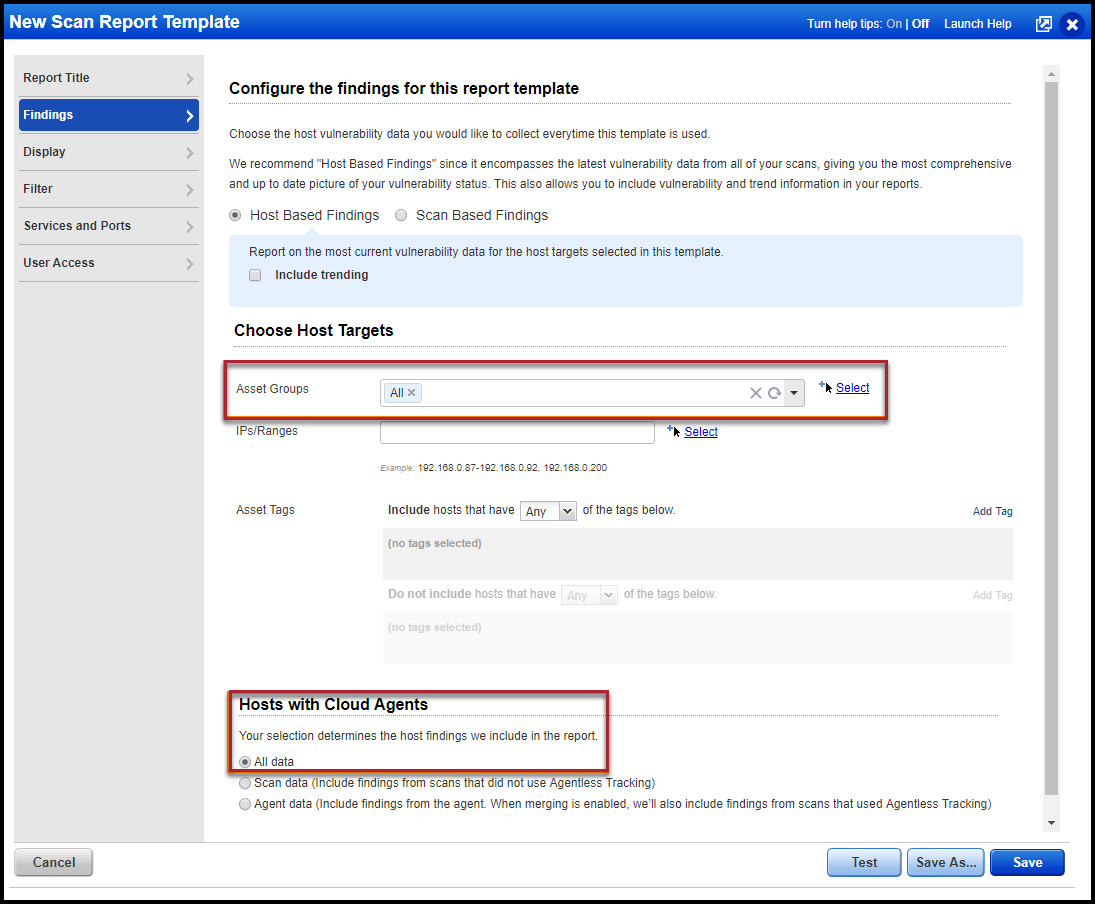The image size is (1095, 904).
Task: Click the plus icon beside Asset Groups Select link
Action: (x=822, y=384)
